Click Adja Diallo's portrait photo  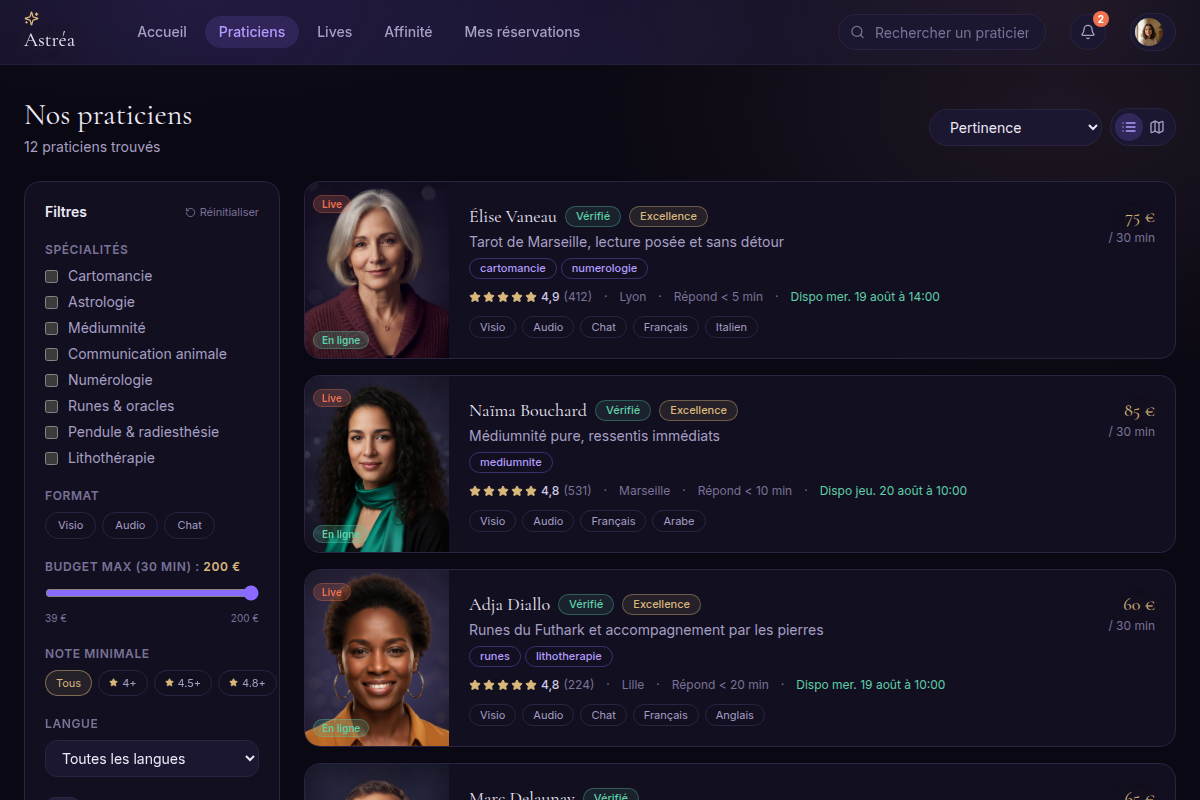coord(377,658)
